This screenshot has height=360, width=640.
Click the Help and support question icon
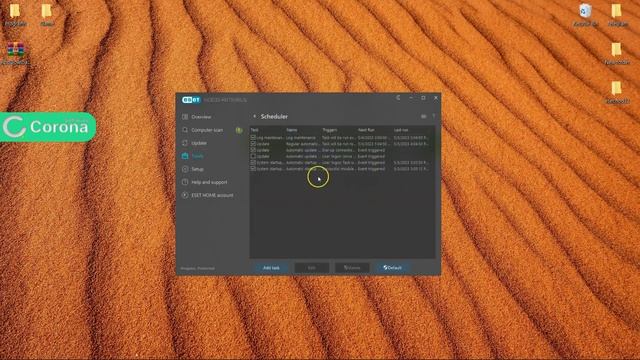coord(185,182)
